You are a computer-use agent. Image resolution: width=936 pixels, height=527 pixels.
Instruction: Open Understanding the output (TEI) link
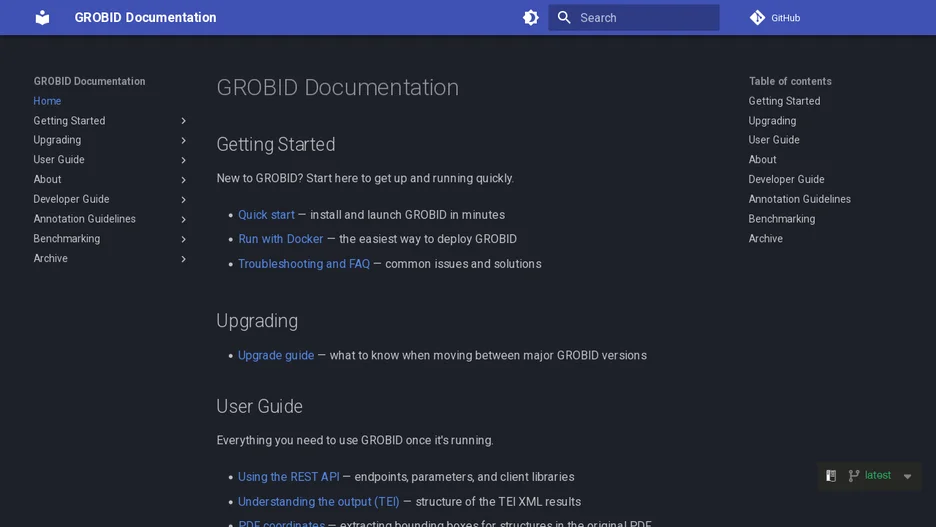click(319, 502)
